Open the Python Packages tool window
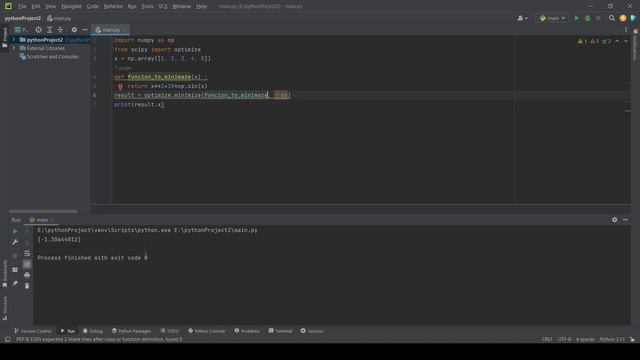The image size is (640, 360). click(131, 331)
